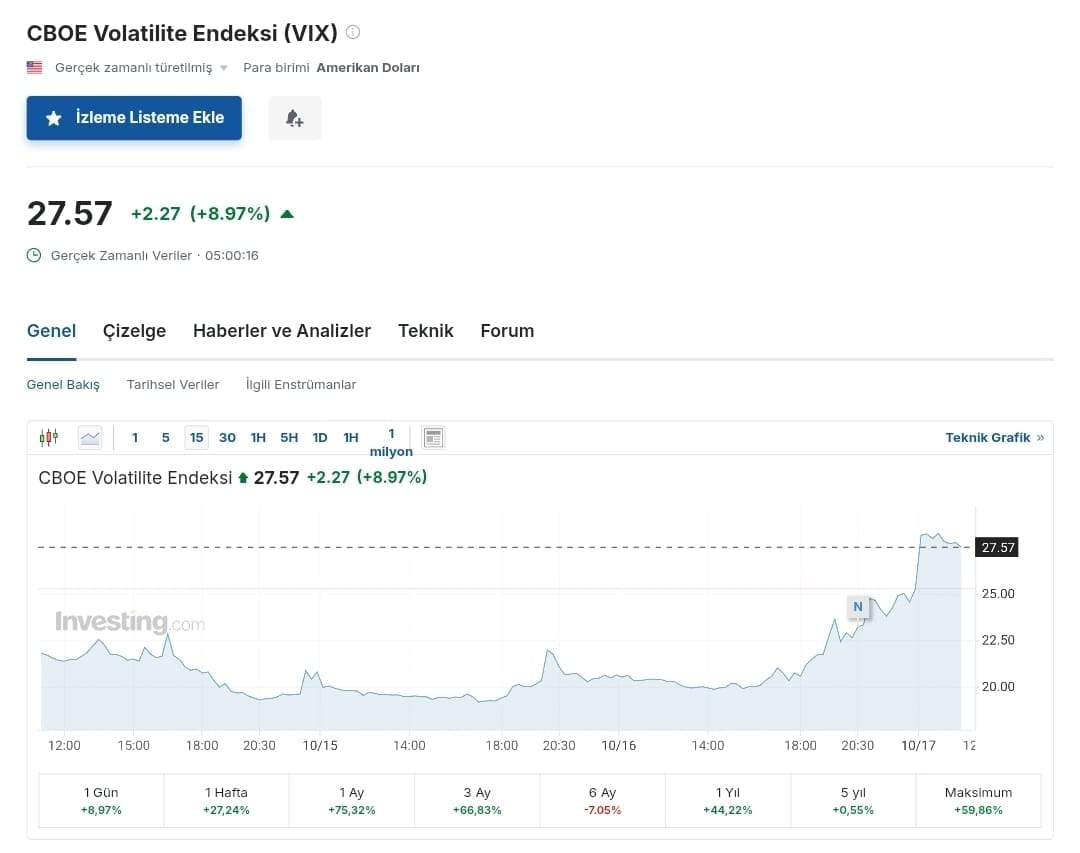Switch to the Çizelge tab
Screen dimensions: 1080x853
pos(134,331)
